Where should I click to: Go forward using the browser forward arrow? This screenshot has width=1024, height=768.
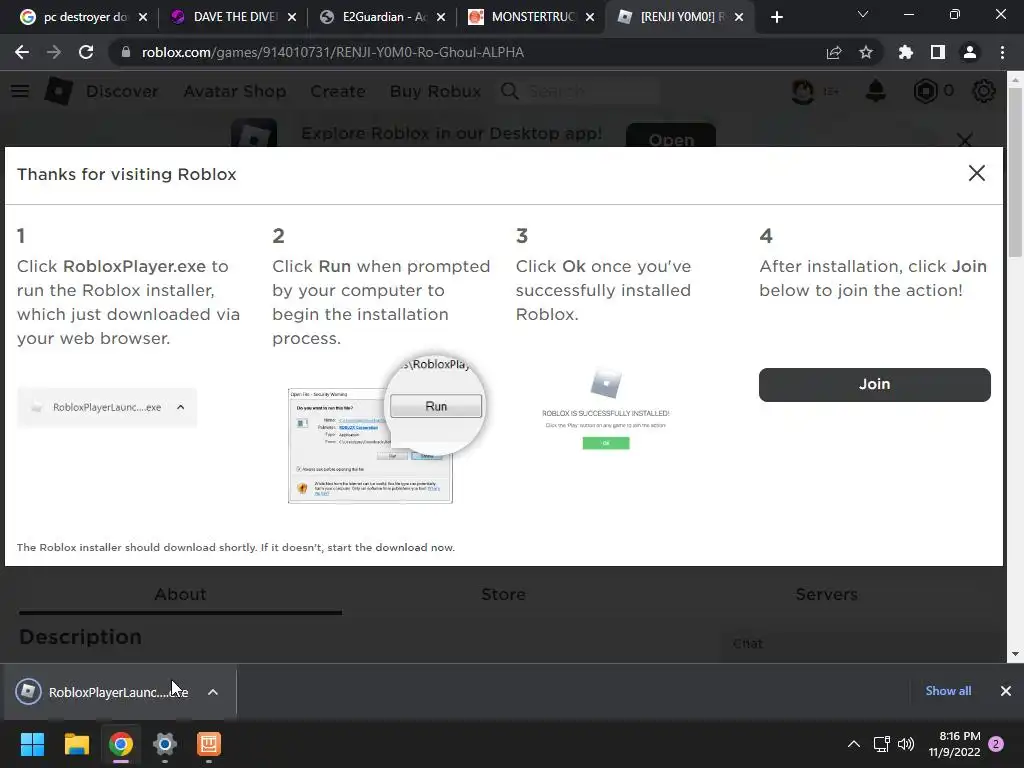(54, 52)
